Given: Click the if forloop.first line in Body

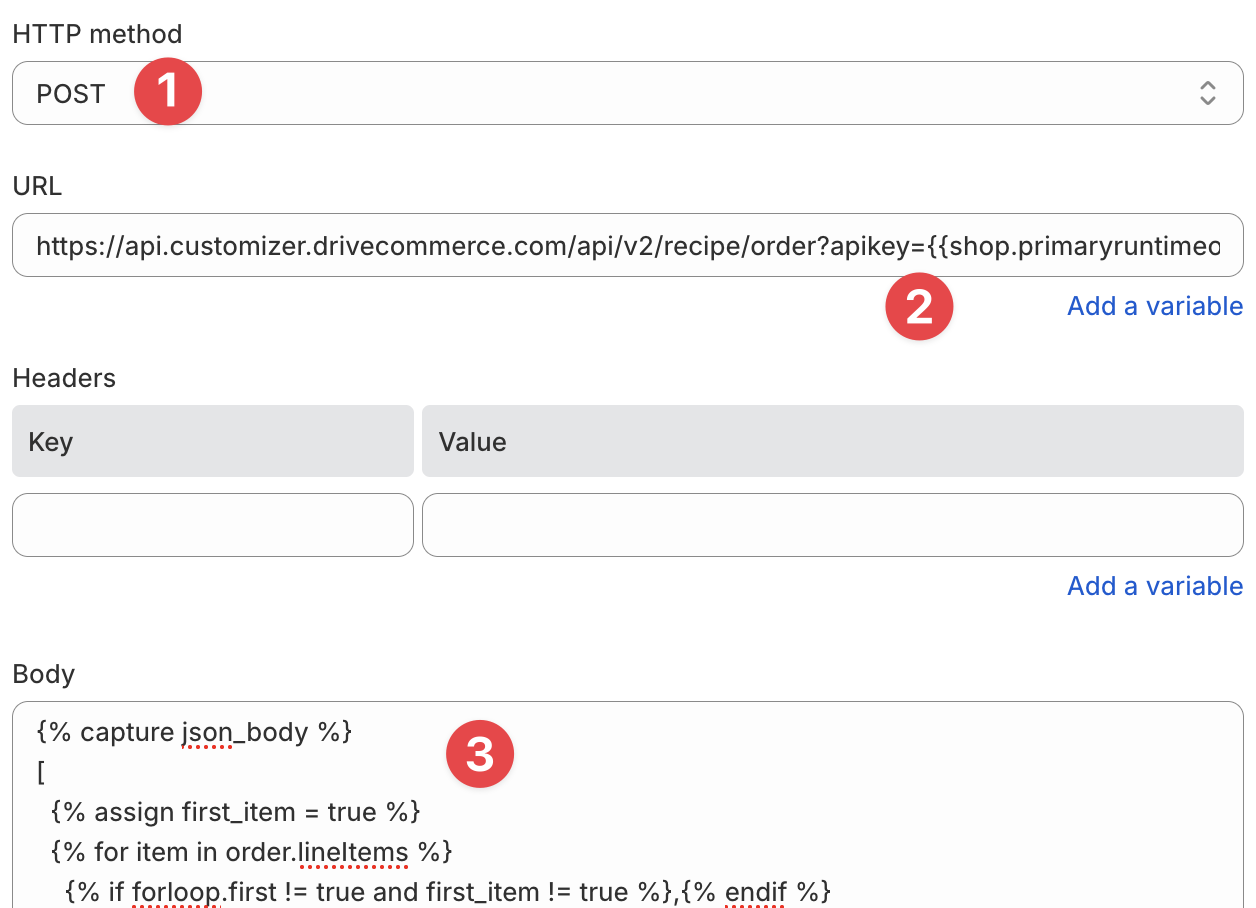Looking at the screenshot, I should coord(447,891).
